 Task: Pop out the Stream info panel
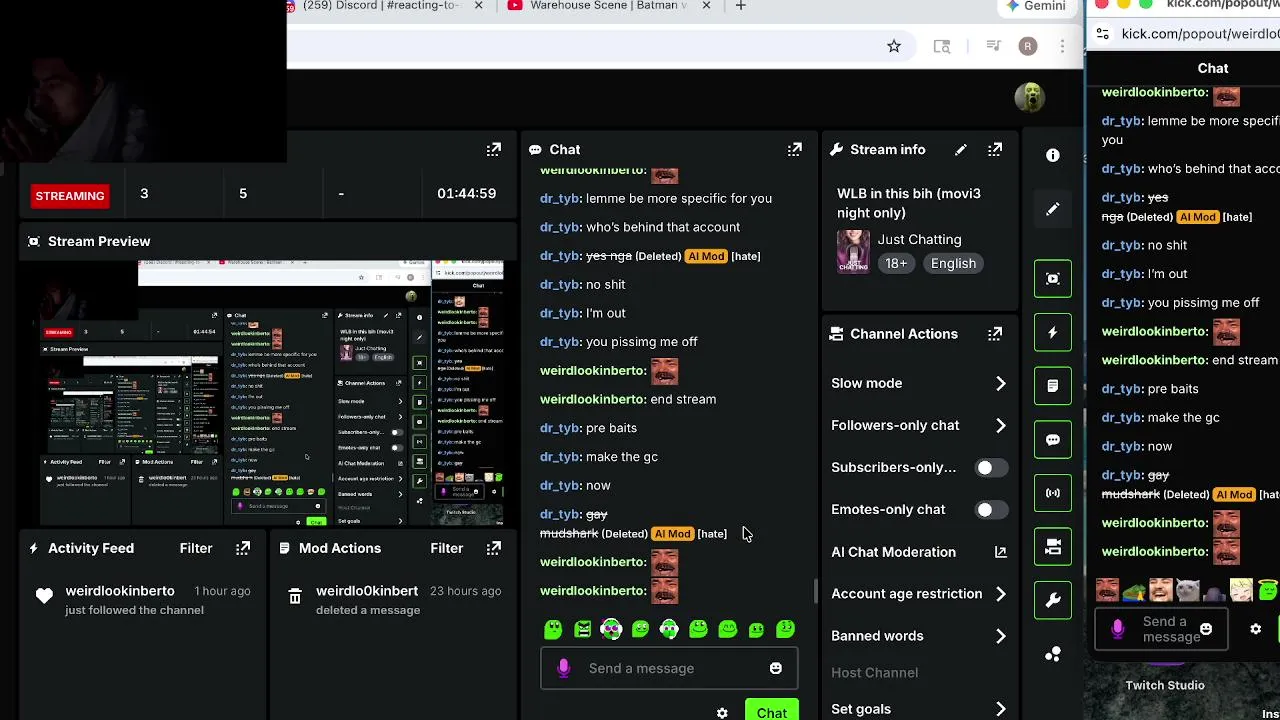point(995,149)
